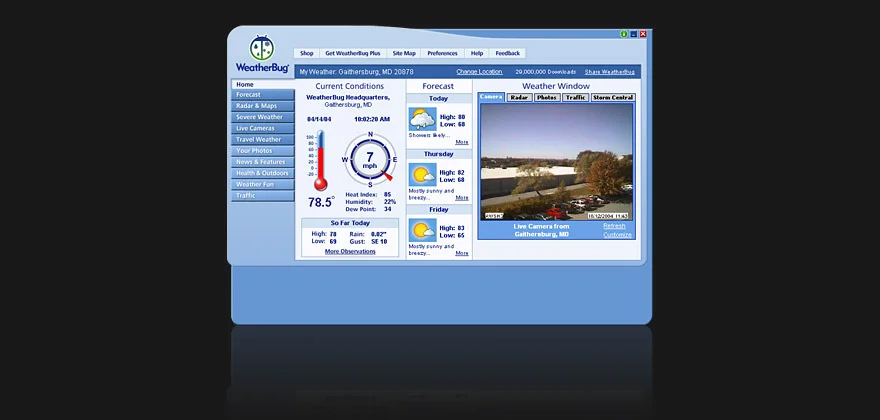Image resolution: width=880 pixels, height=420 pixels.
Task: Click the Friday forecast header
Action: point(439,209)
